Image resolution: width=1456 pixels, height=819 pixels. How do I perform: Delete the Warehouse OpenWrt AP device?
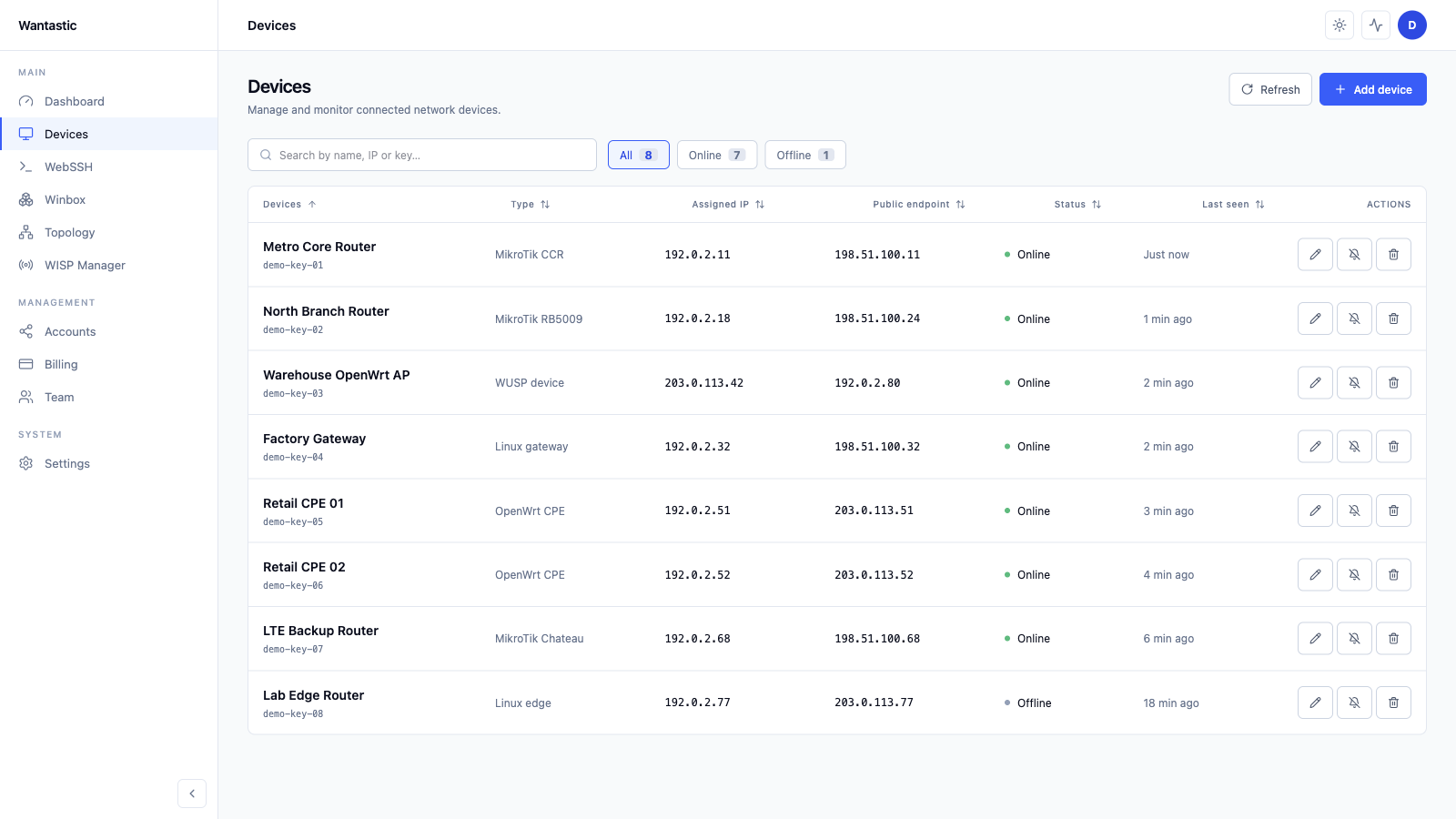click(1393, 383)
